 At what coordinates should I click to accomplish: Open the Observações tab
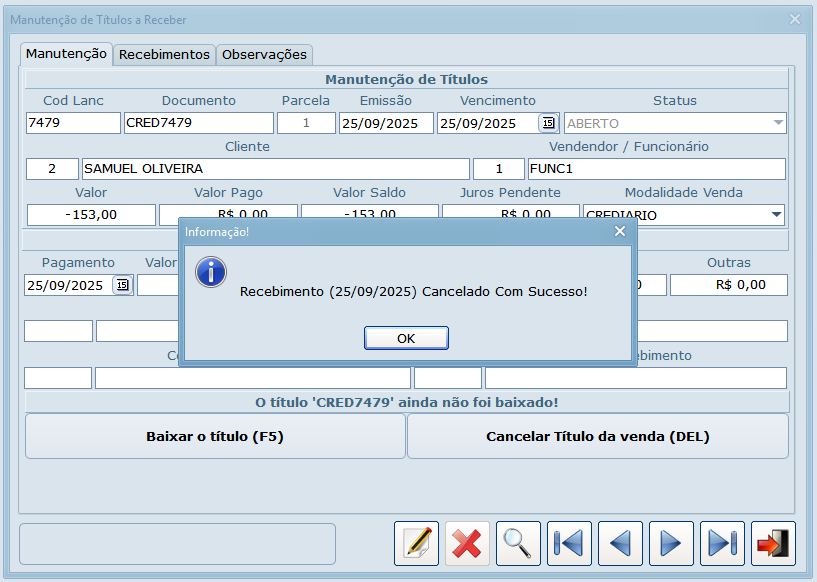tap(264, 55)
